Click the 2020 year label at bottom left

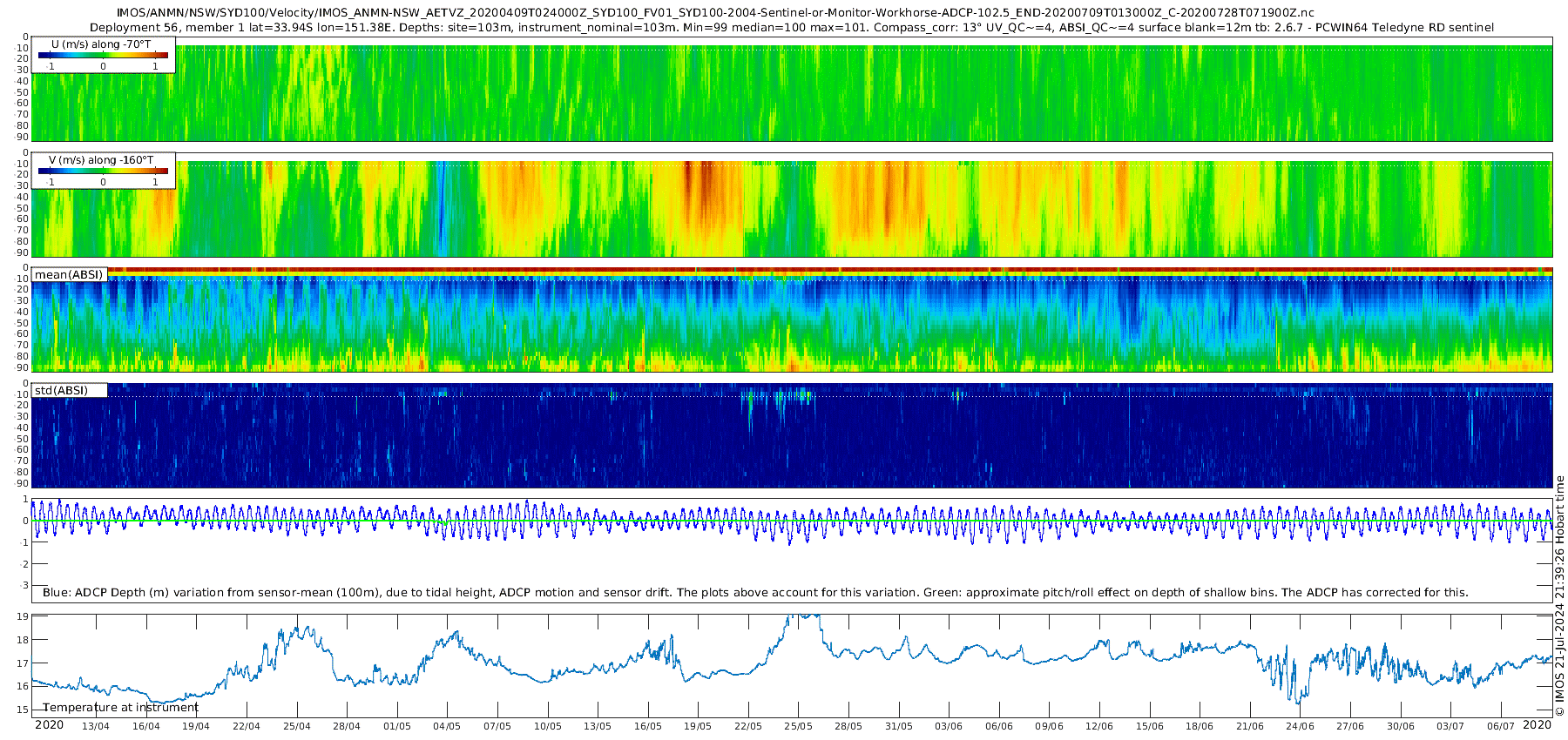coord(49,725)
